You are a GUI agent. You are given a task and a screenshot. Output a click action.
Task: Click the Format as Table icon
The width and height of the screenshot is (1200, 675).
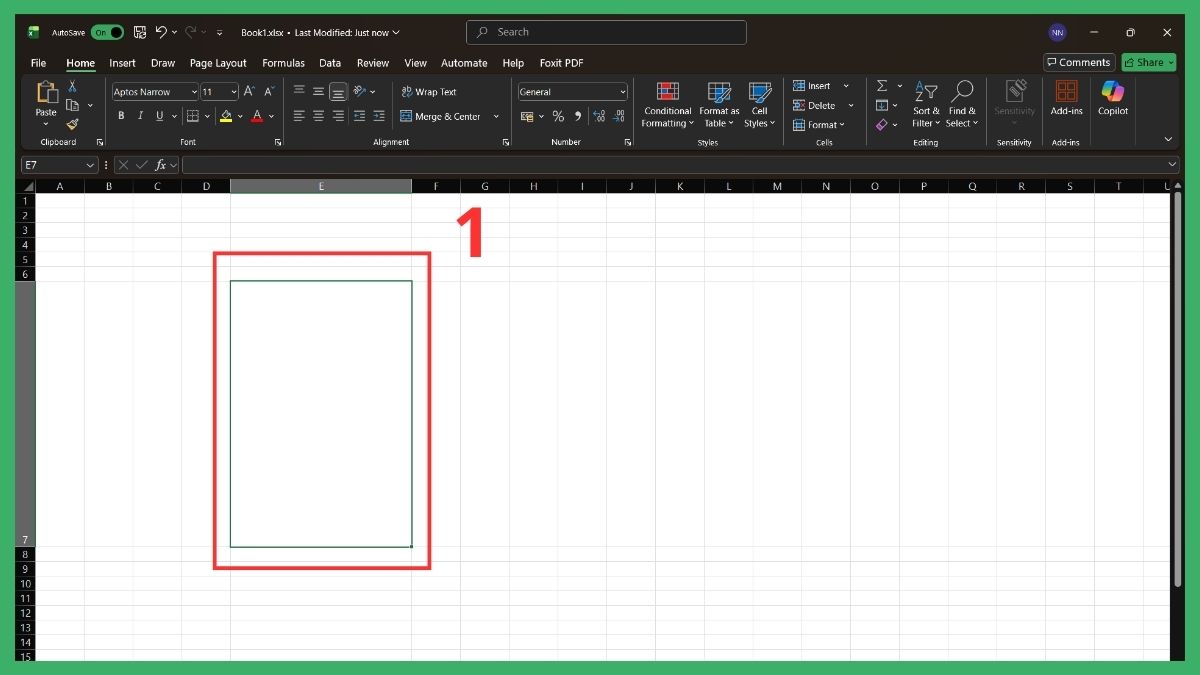pyautogui.click(x=718, y=103)
